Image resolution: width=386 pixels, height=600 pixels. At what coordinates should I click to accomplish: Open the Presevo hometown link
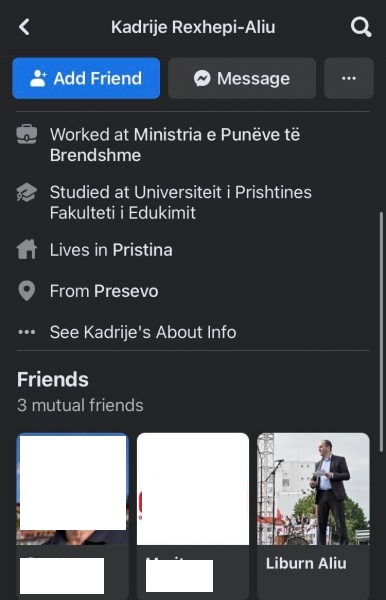pos(126,291)
